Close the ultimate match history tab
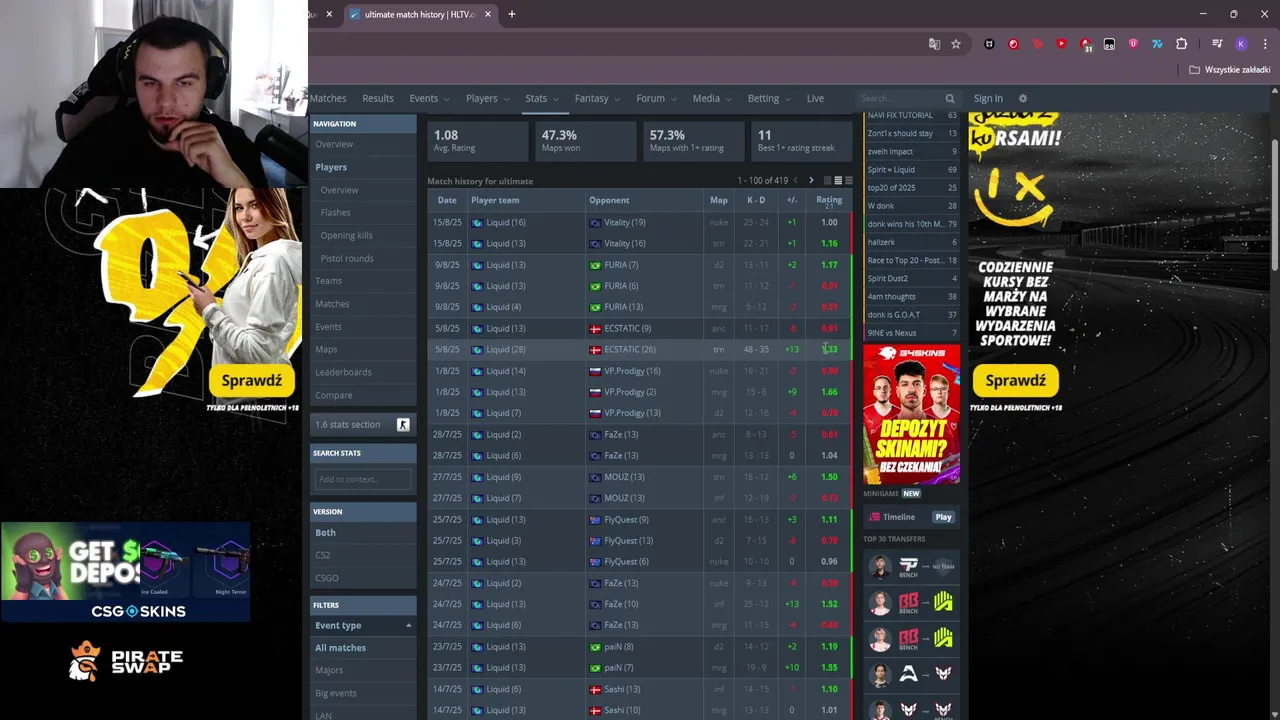 (x=488, y=14)
